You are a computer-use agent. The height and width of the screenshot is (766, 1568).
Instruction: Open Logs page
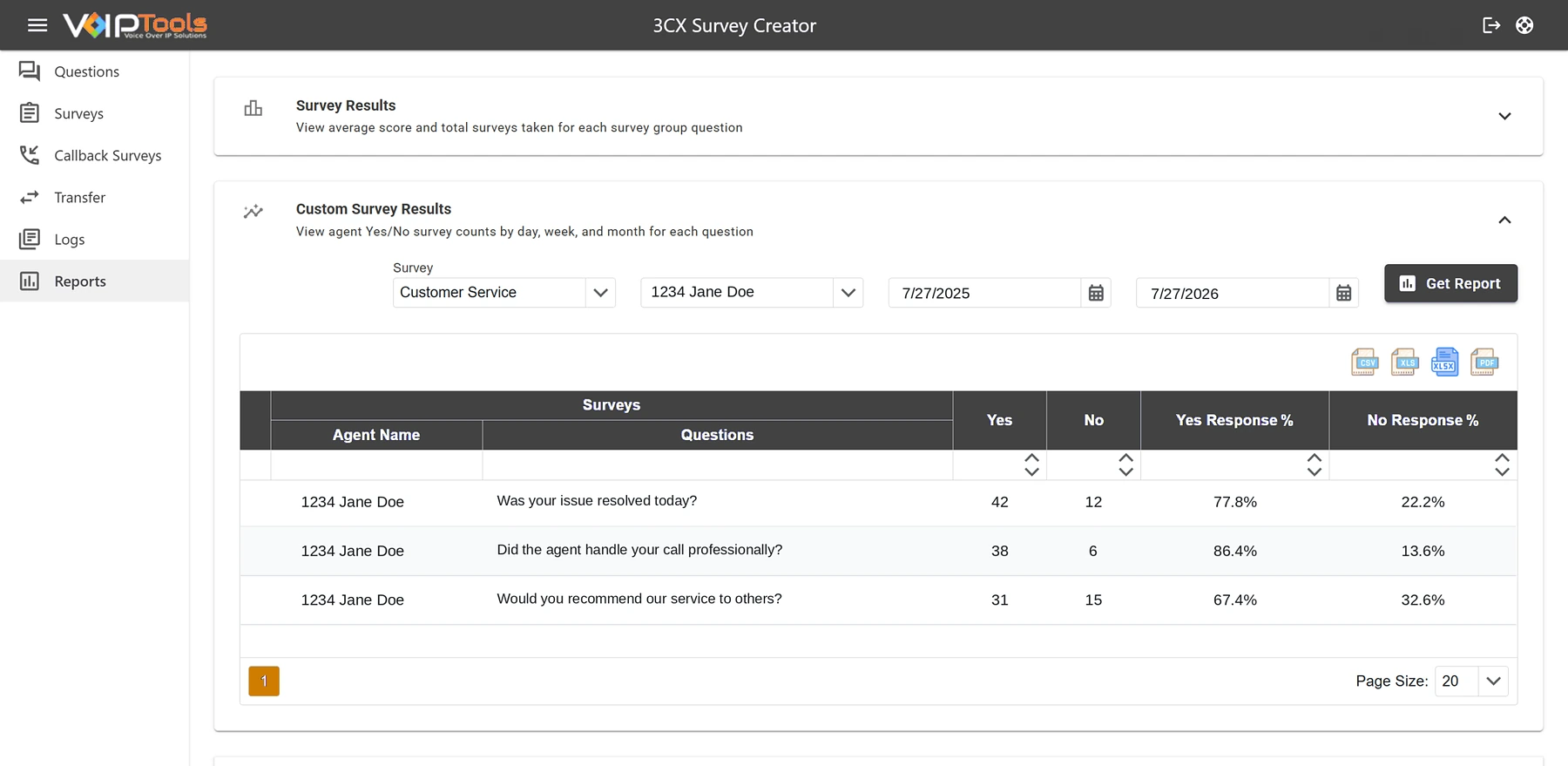tap(95, 239)
